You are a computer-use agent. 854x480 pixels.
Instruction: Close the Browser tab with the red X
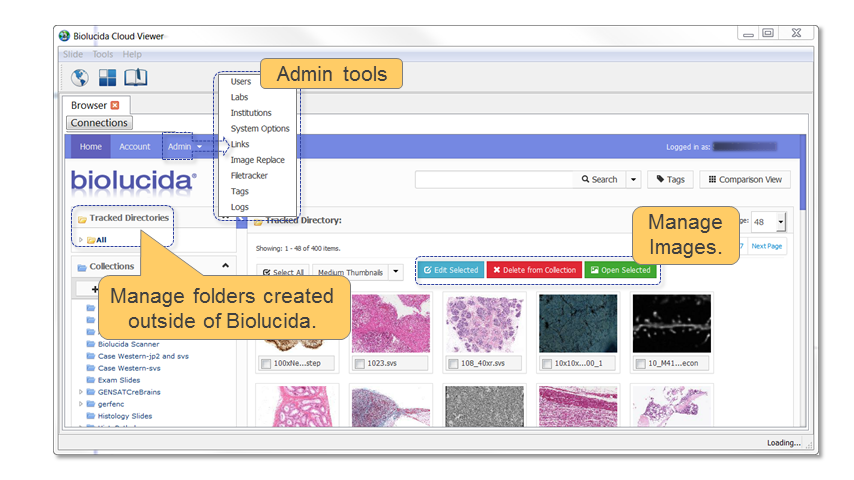(x=115, y=105)
